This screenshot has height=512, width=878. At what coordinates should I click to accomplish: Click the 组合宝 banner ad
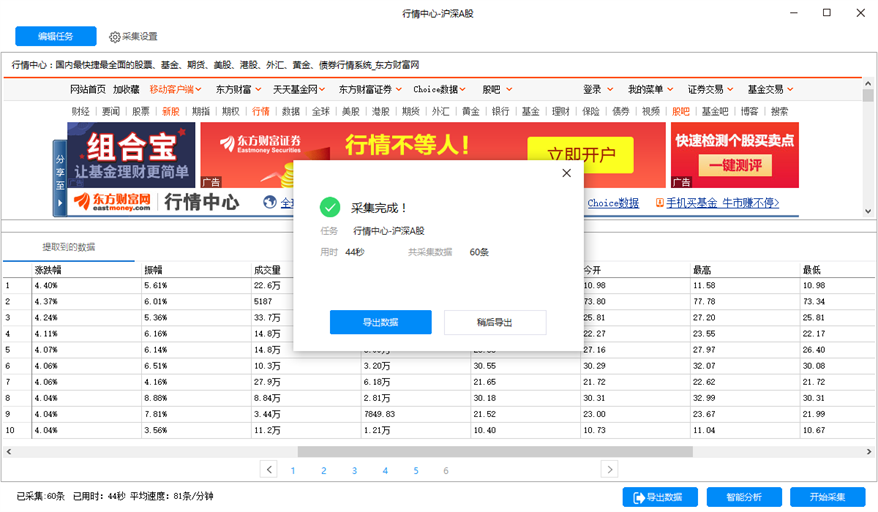(x=131, y=155)
